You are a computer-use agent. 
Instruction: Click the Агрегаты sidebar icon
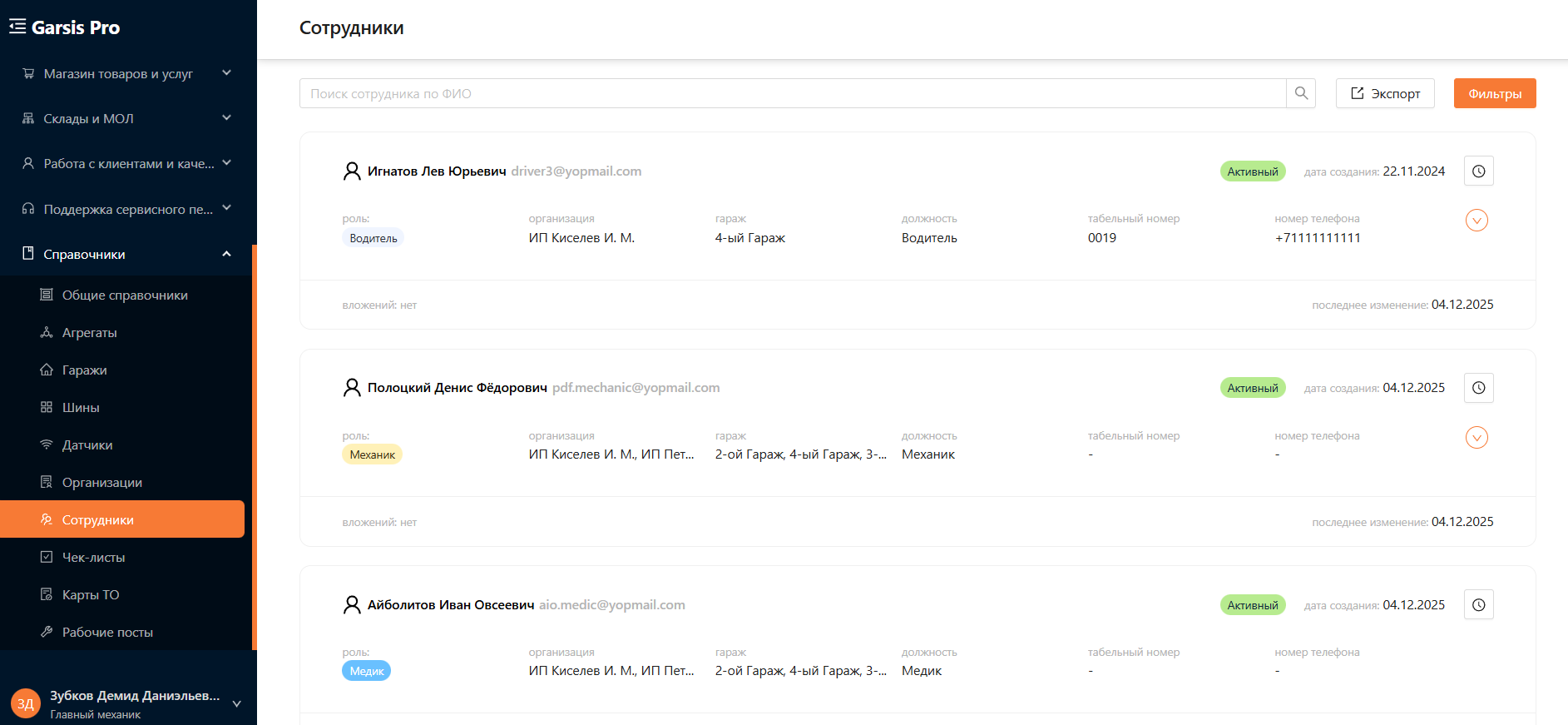coord(47,332)
